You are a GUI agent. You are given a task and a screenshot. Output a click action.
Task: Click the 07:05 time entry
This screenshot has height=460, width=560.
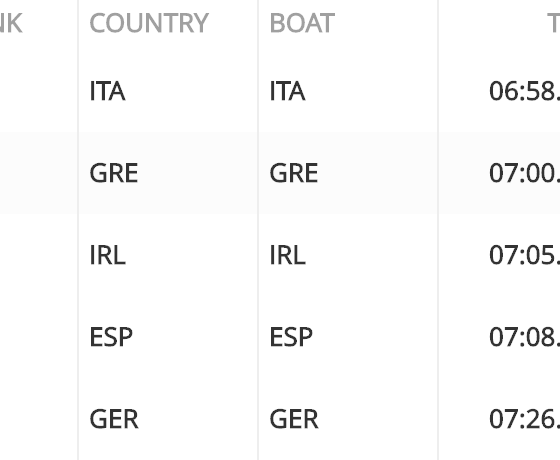[524, 255]
